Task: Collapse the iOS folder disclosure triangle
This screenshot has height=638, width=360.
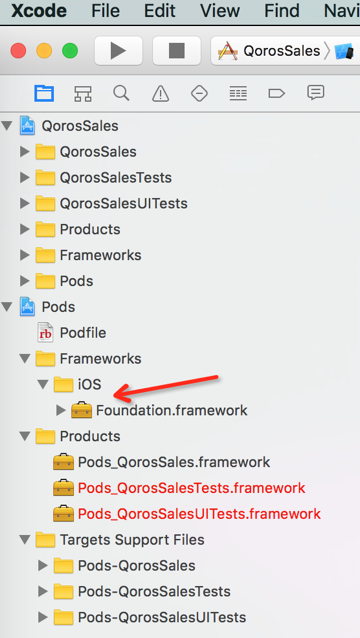Action: (43, 384)
